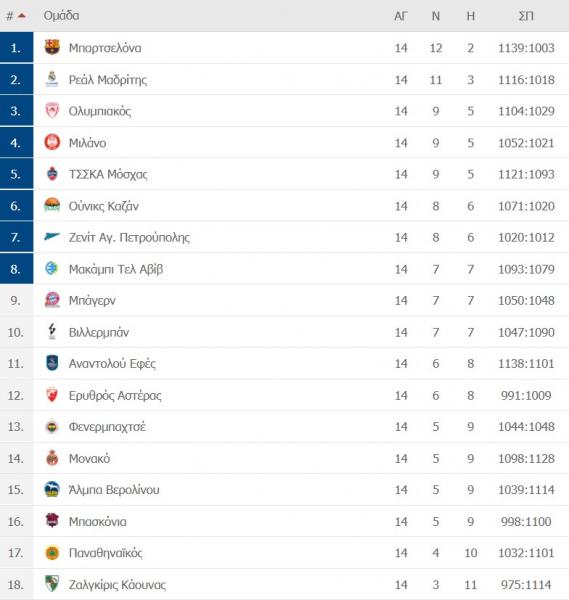Sort by wins via N column header
The width and height of the screenshot is (569, 600).
coord(435,16)
